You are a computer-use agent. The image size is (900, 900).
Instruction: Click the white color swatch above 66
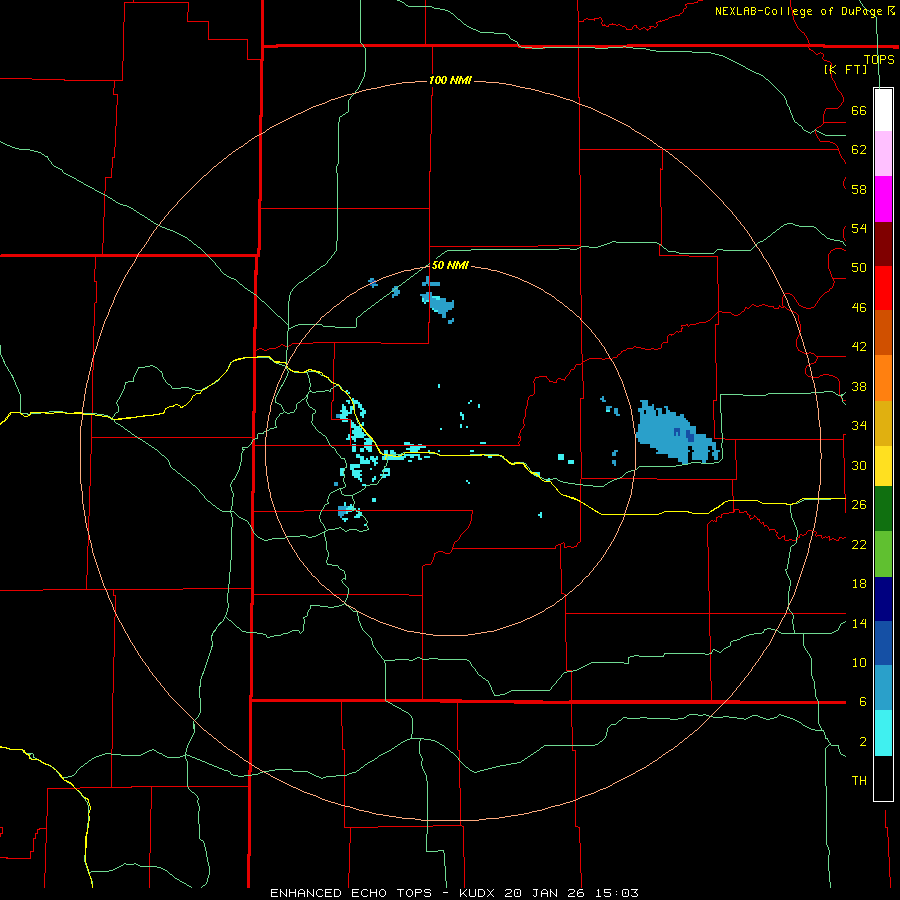pos(883,110)
